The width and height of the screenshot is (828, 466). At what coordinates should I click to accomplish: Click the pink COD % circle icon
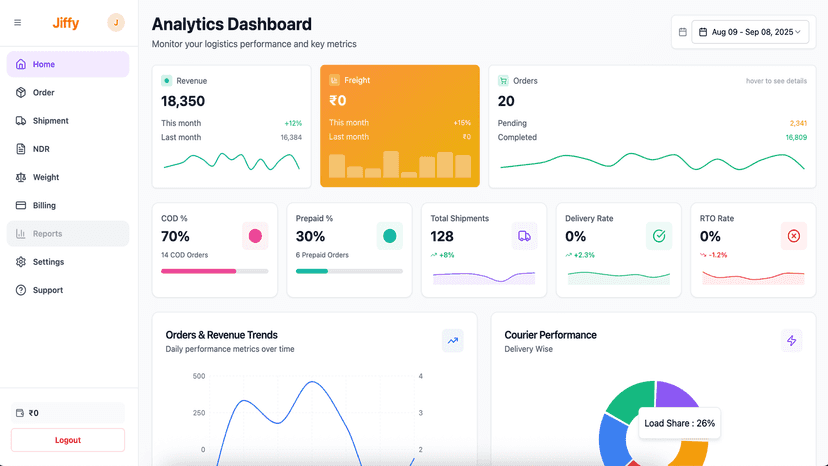255,236
